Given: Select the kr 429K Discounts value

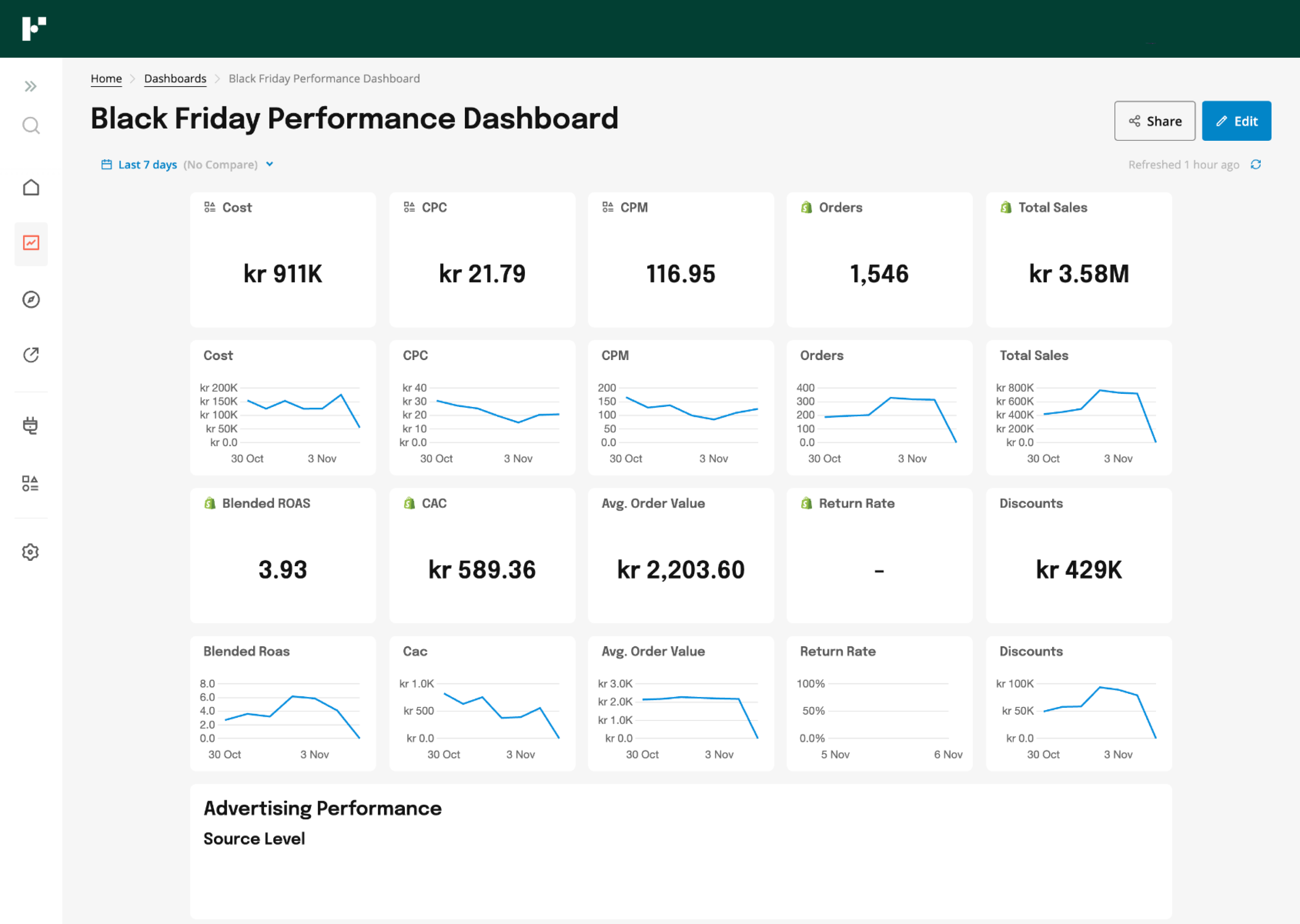Looking at the screenshot, I should click(1079, 569).
